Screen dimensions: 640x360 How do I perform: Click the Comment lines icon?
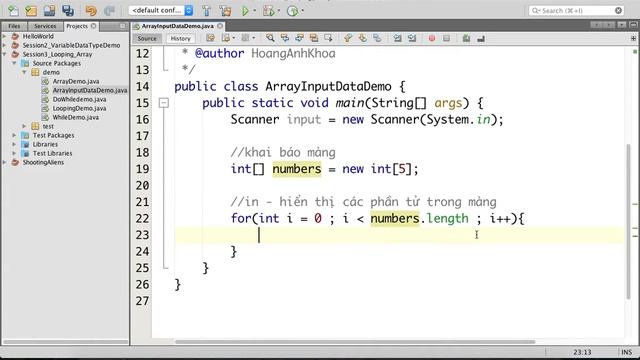[x=466, y=38]
